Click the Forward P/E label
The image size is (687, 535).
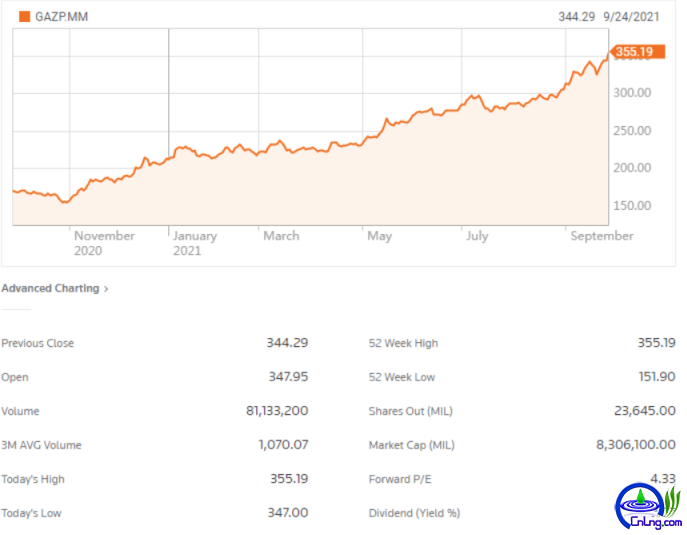click(x=400, y=479)
